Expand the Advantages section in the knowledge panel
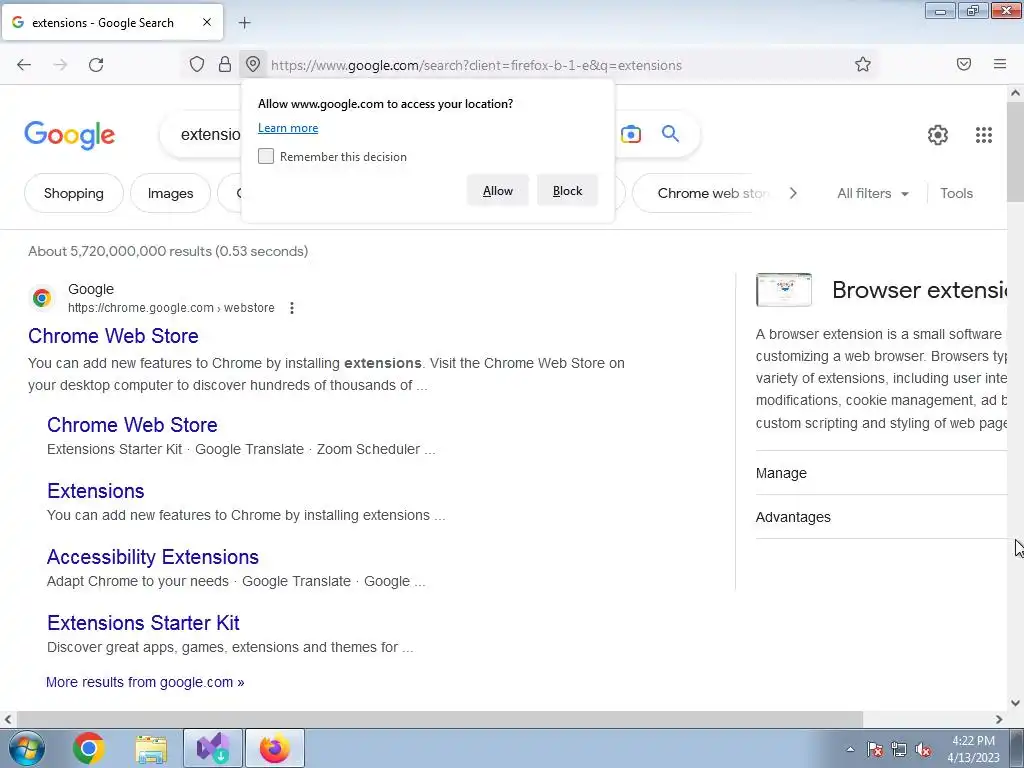 point(882,517)
